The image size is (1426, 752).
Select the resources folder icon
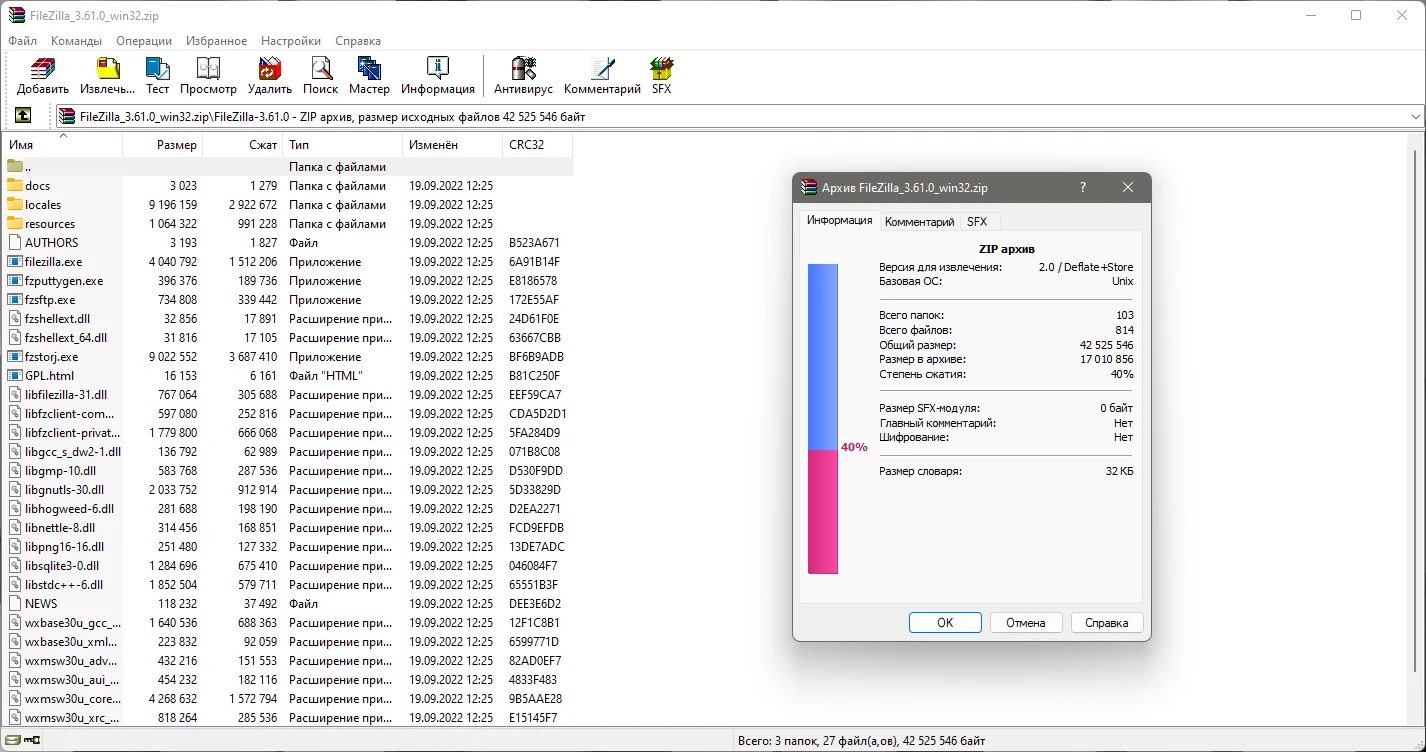pos(15,223)
